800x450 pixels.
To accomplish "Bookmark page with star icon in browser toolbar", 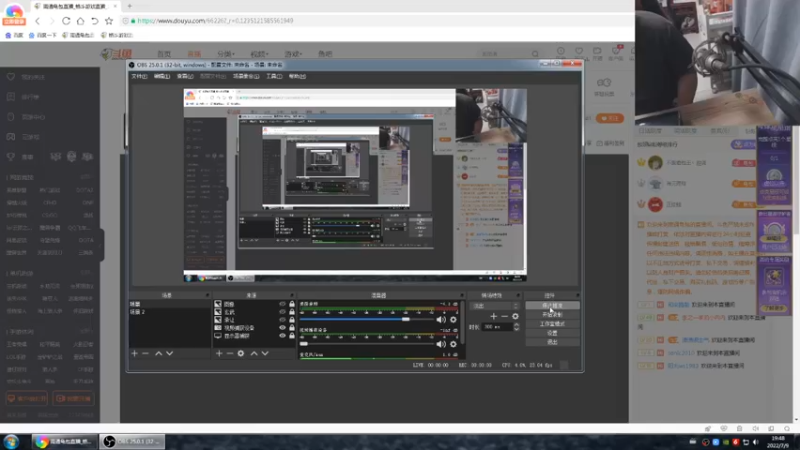I will 109,21.
